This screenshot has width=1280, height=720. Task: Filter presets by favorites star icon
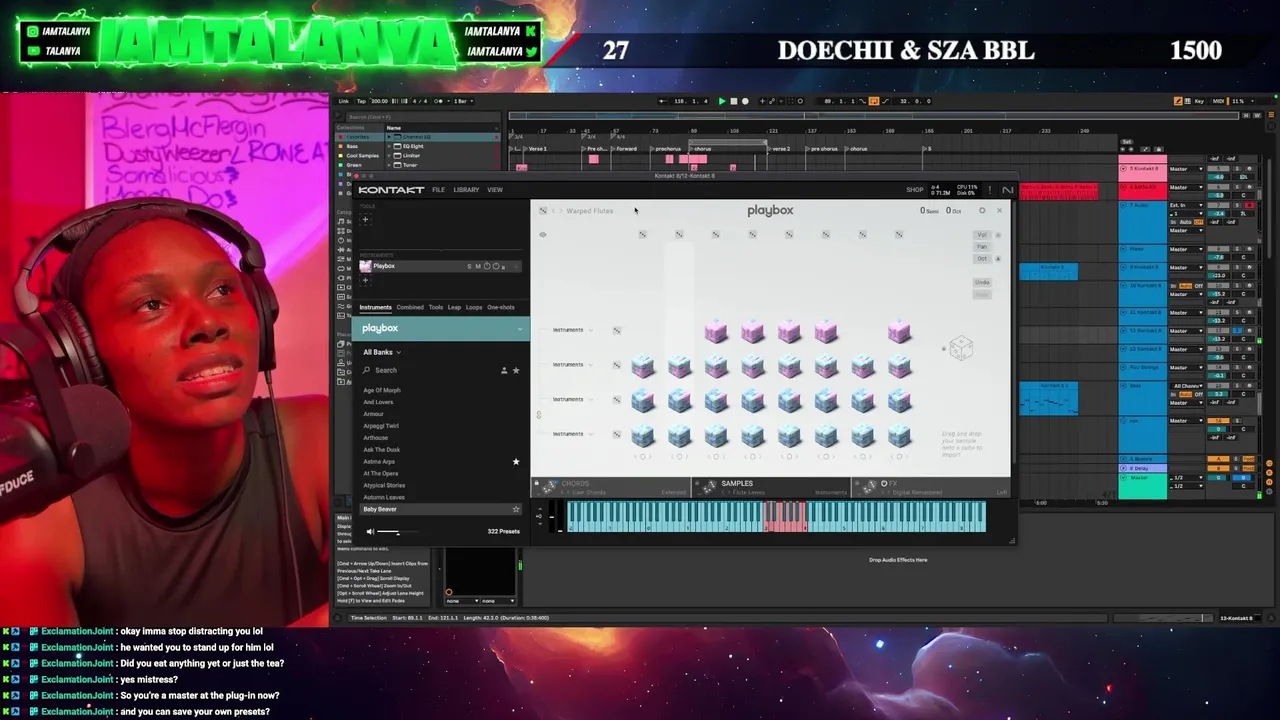click(x=516, y=370)
